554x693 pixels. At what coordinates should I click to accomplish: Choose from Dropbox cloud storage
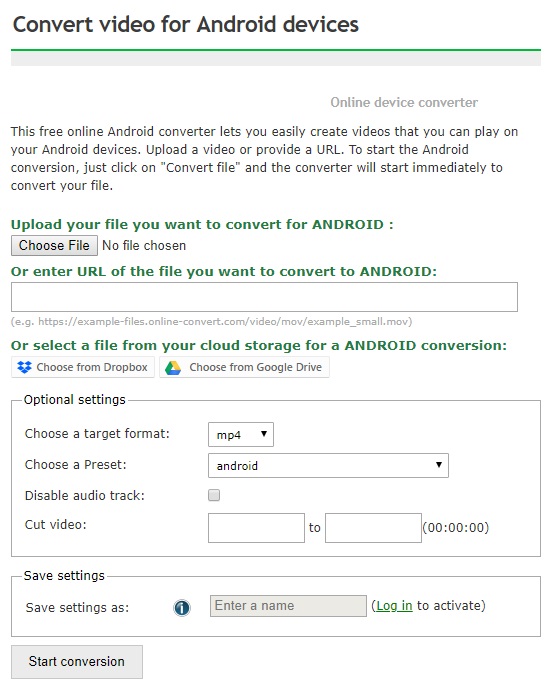click(83, 367)
